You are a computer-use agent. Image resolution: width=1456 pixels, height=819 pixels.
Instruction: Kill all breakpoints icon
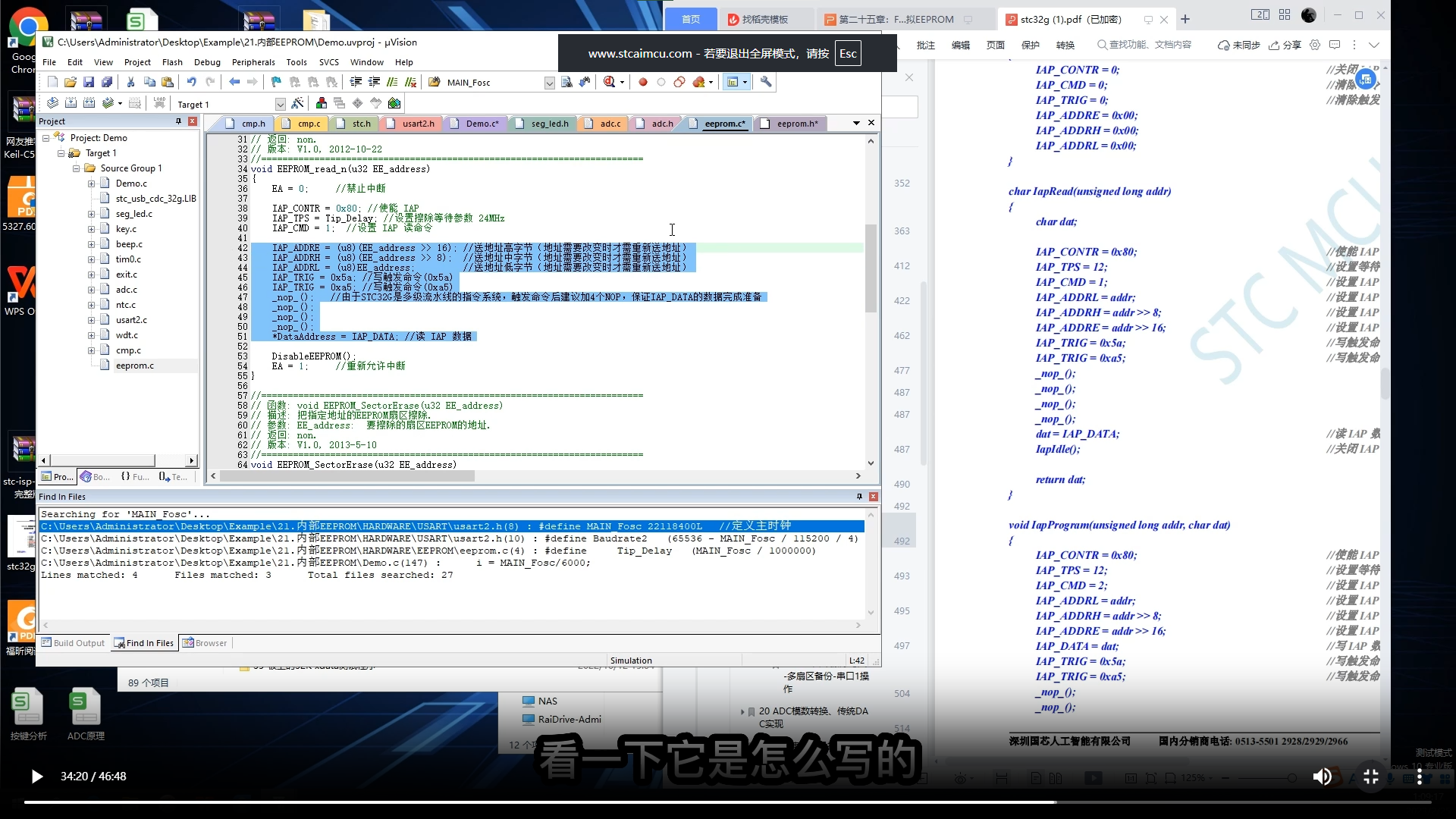coord(698,82)
